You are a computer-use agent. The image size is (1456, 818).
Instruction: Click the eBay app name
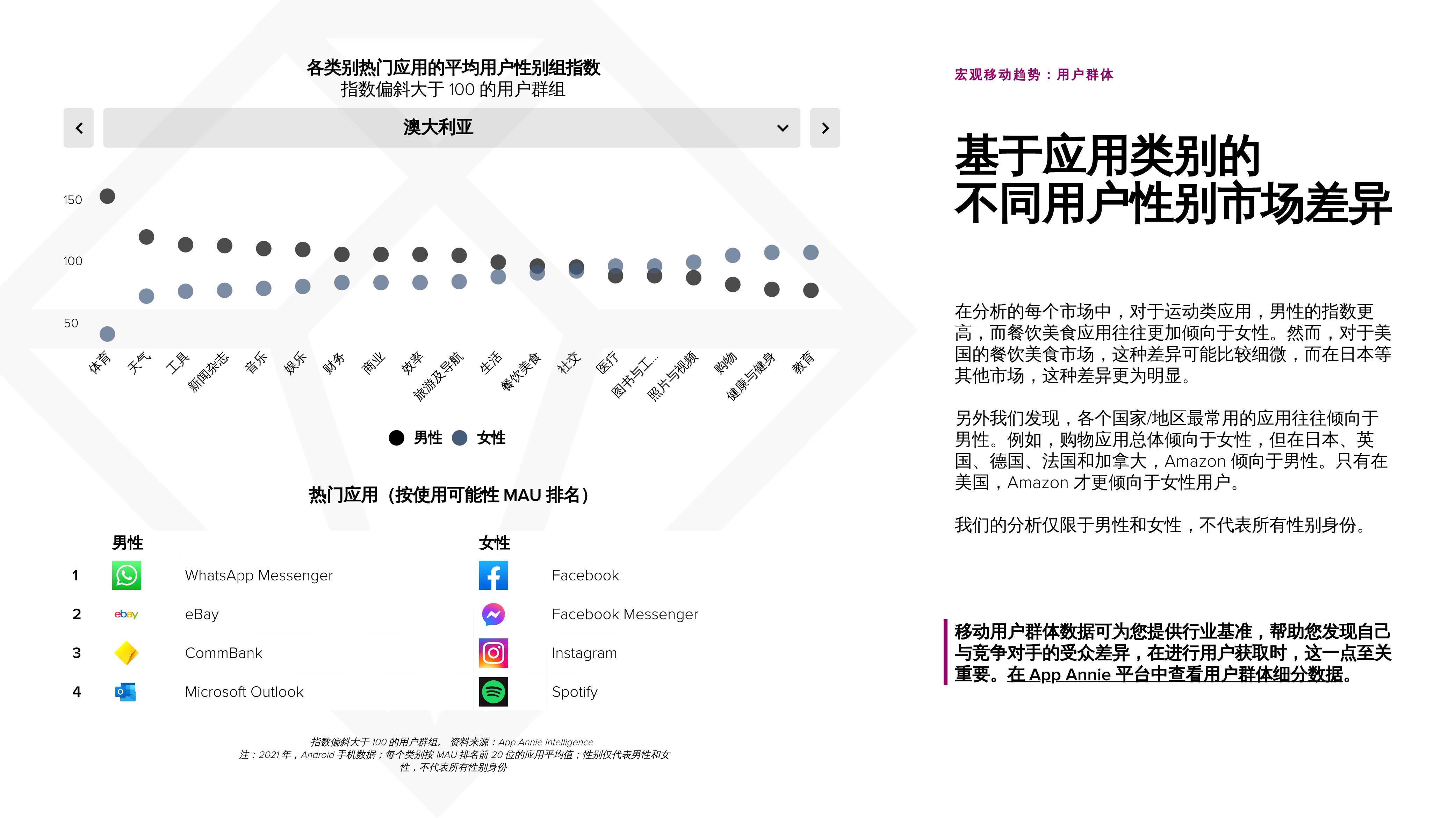pyautogui.click(x=202, y=615)
